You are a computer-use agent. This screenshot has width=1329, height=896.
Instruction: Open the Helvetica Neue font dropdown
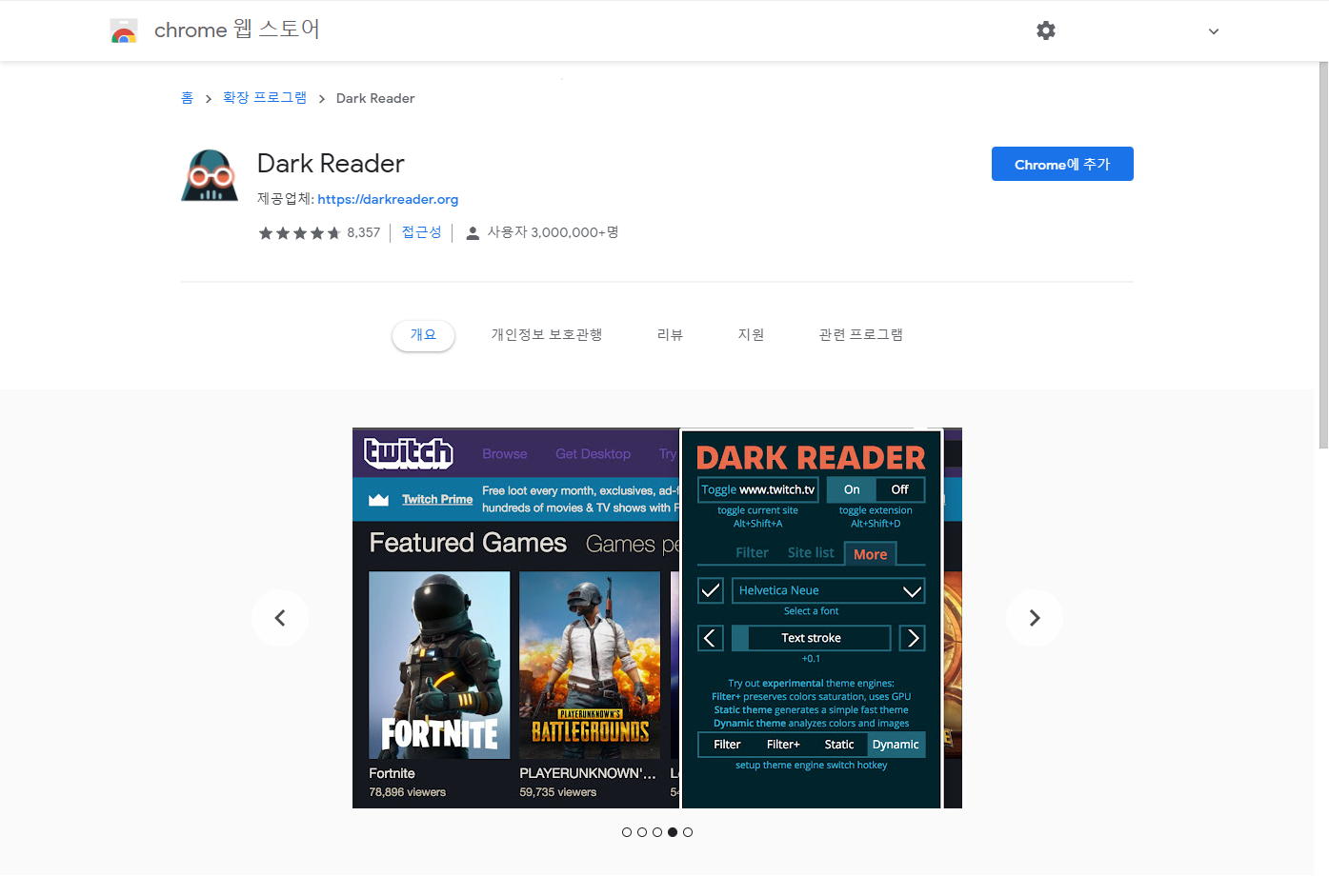pyautogui.click(x=829, y=590)
